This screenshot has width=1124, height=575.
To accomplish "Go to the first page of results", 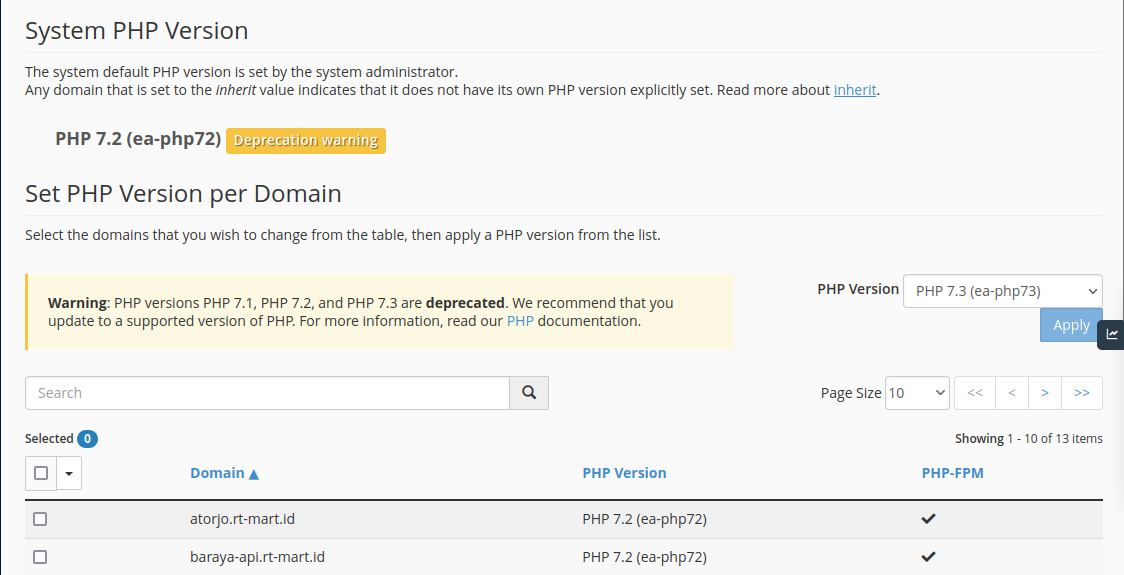I will [975, 393].
